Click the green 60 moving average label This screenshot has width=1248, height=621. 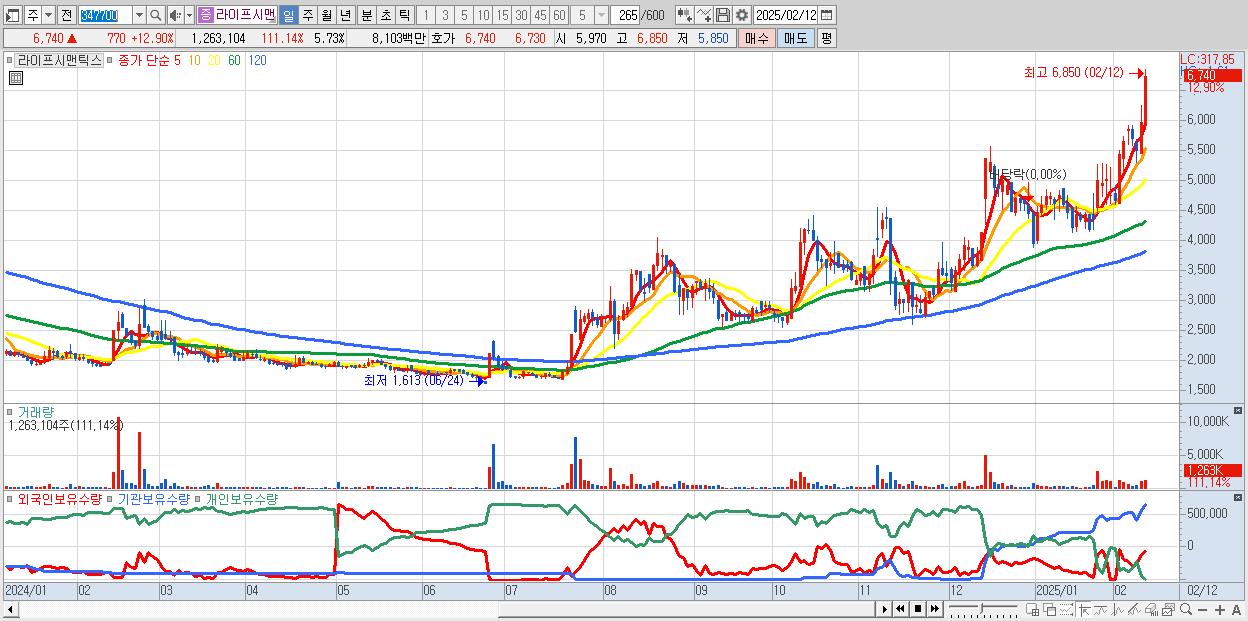tap(234, 60)
